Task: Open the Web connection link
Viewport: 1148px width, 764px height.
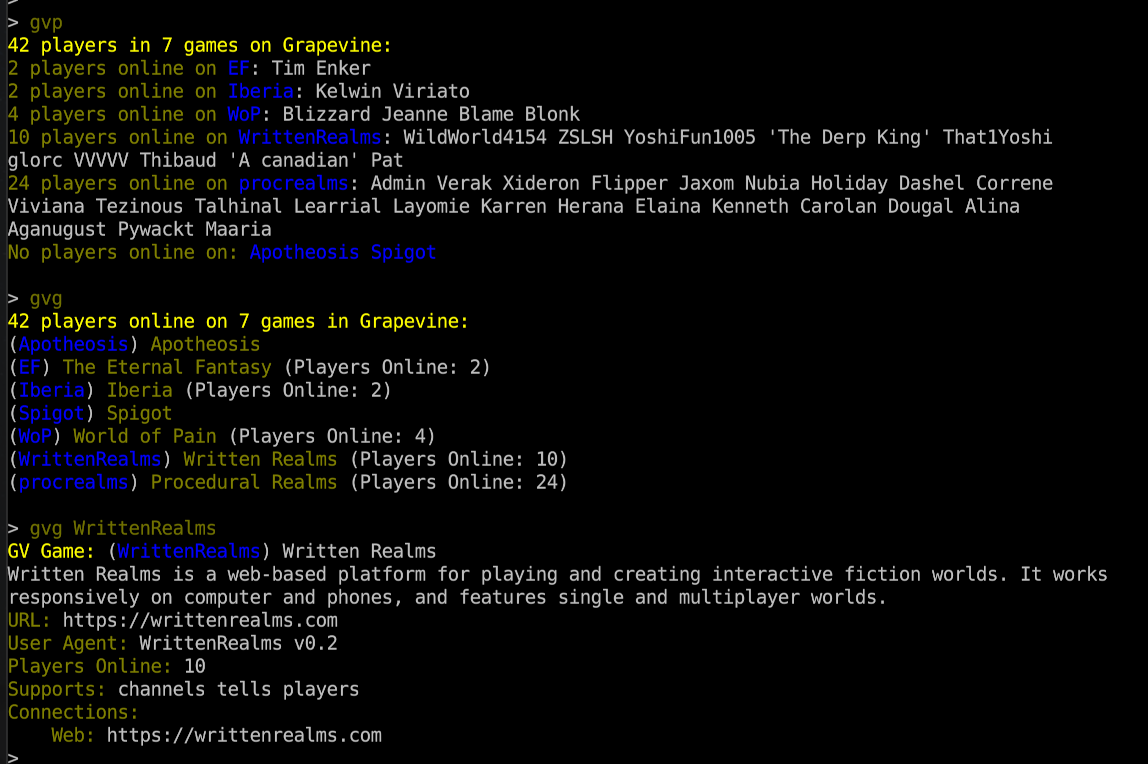Action: point(244,735)
